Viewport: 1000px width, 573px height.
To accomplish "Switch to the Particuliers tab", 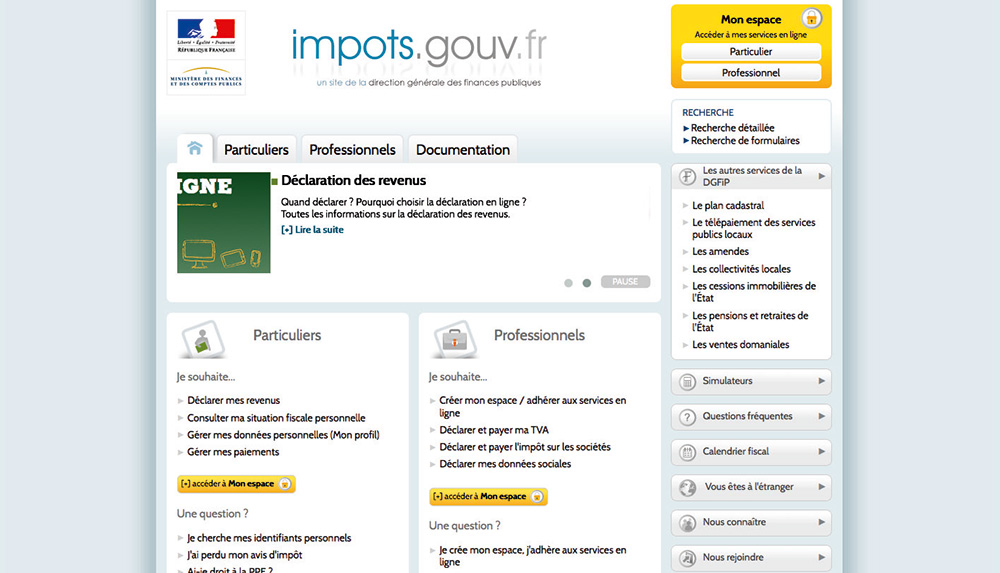I will click(256, 149).
